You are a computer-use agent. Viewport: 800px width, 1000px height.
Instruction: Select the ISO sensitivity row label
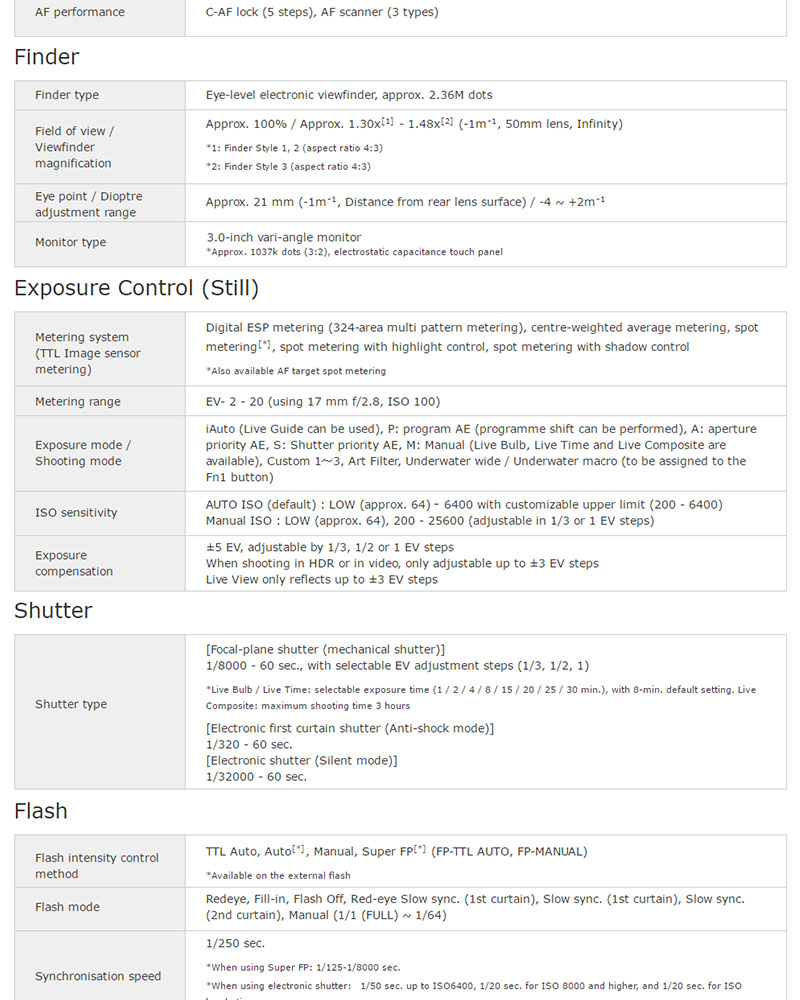(x=76, y=513)
